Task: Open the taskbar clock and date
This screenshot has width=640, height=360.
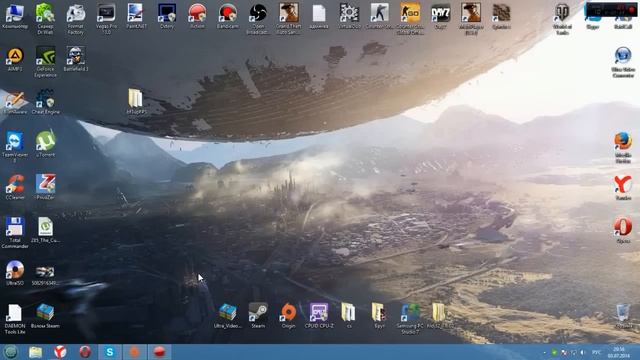Action: (619, 352)
